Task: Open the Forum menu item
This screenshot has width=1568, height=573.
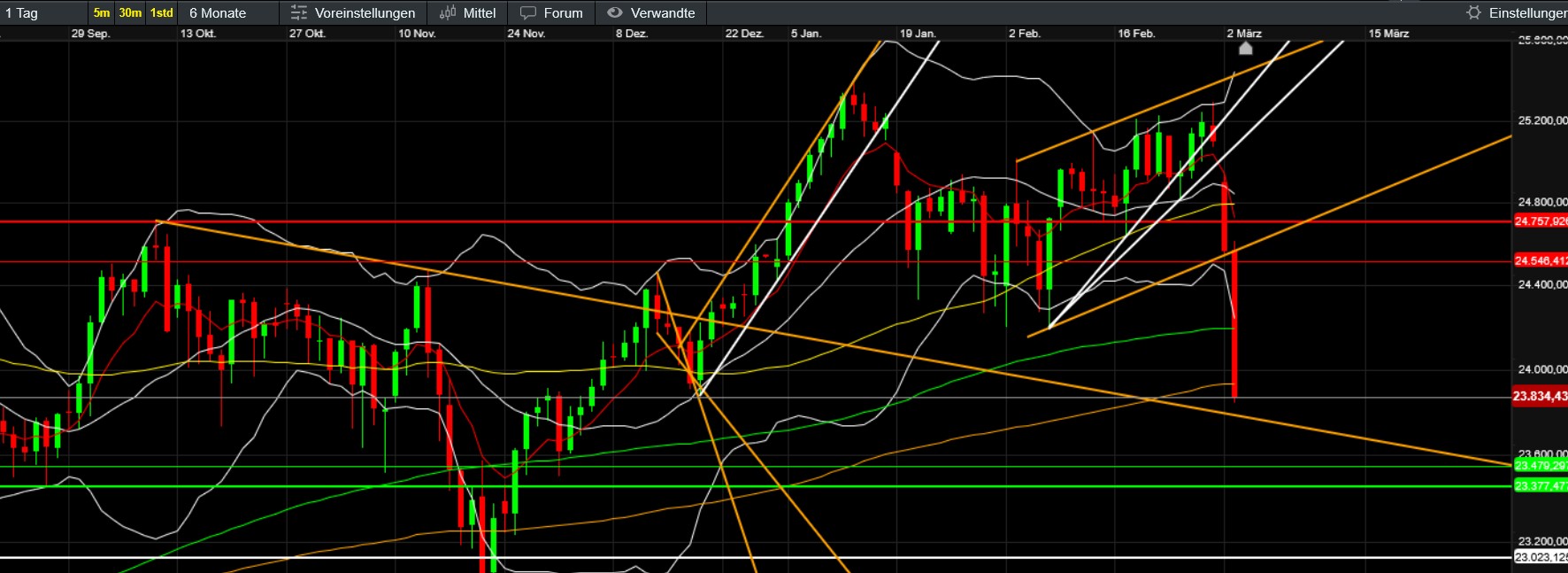Action: [x=563, y=13]
